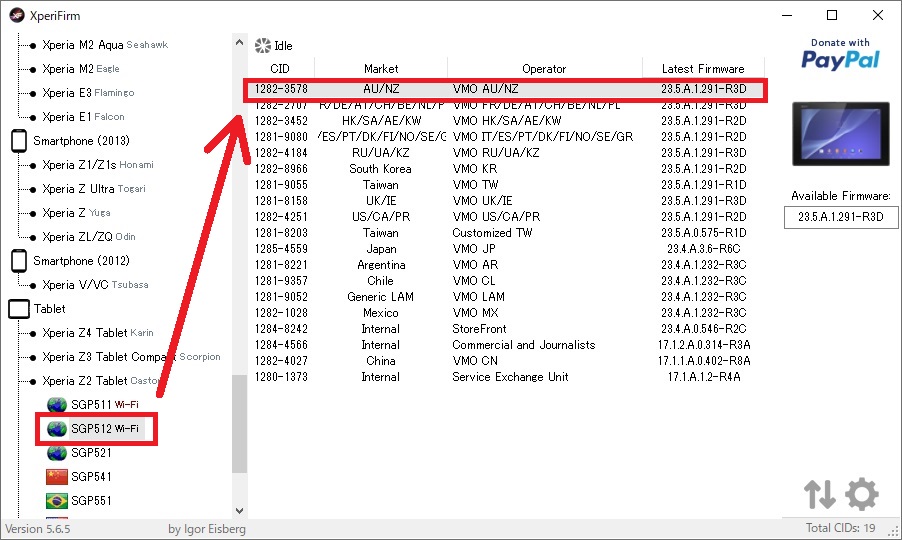Image resolution: width=902 pixels, height=540 pixels.
Task: Click the Smartphone (2013) phone icon
Action: [x=19, y=141]
